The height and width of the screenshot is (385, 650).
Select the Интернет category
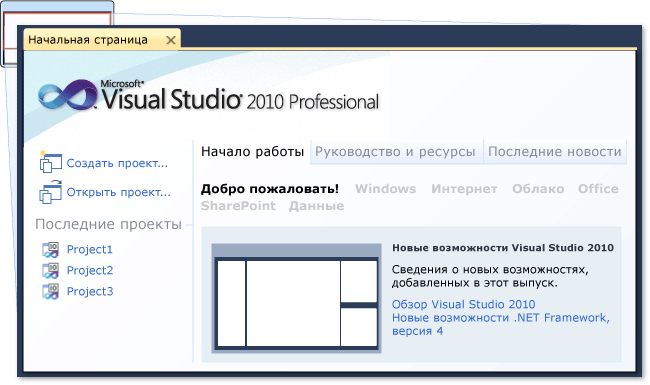pos(464,189)
